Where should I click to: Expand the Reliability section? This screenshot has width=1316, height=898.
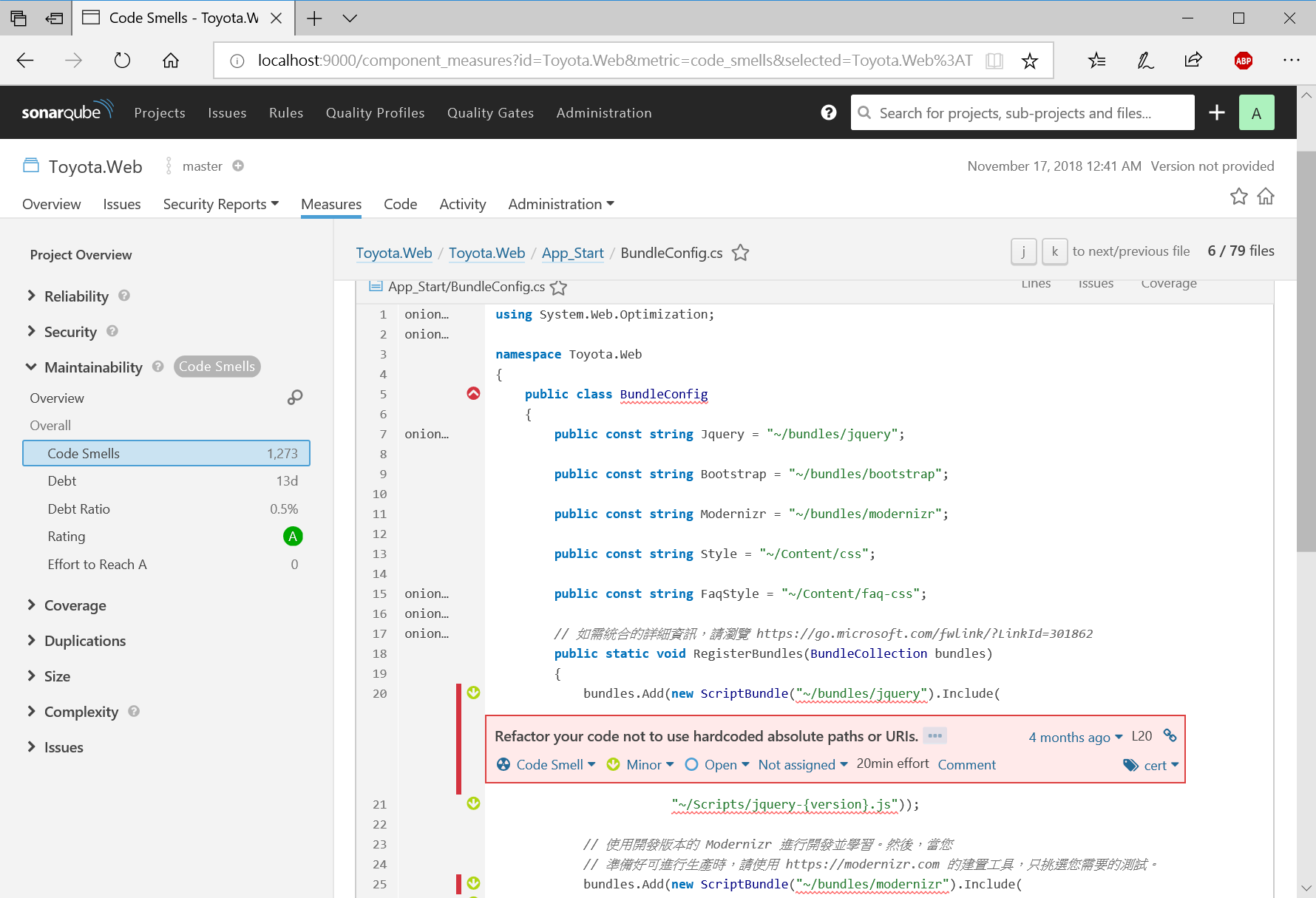(x=68, y=296)
